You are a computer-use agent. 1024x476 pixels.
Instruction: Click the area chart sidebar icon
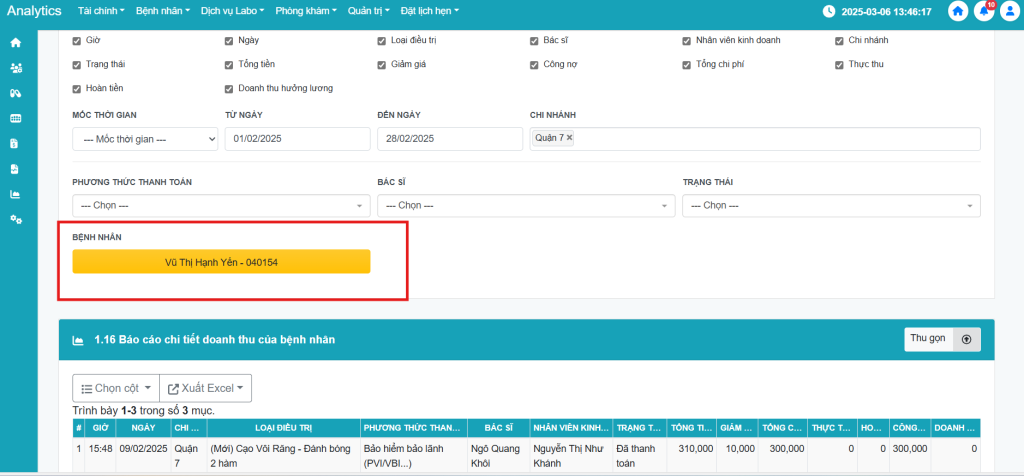coord(15,194)
